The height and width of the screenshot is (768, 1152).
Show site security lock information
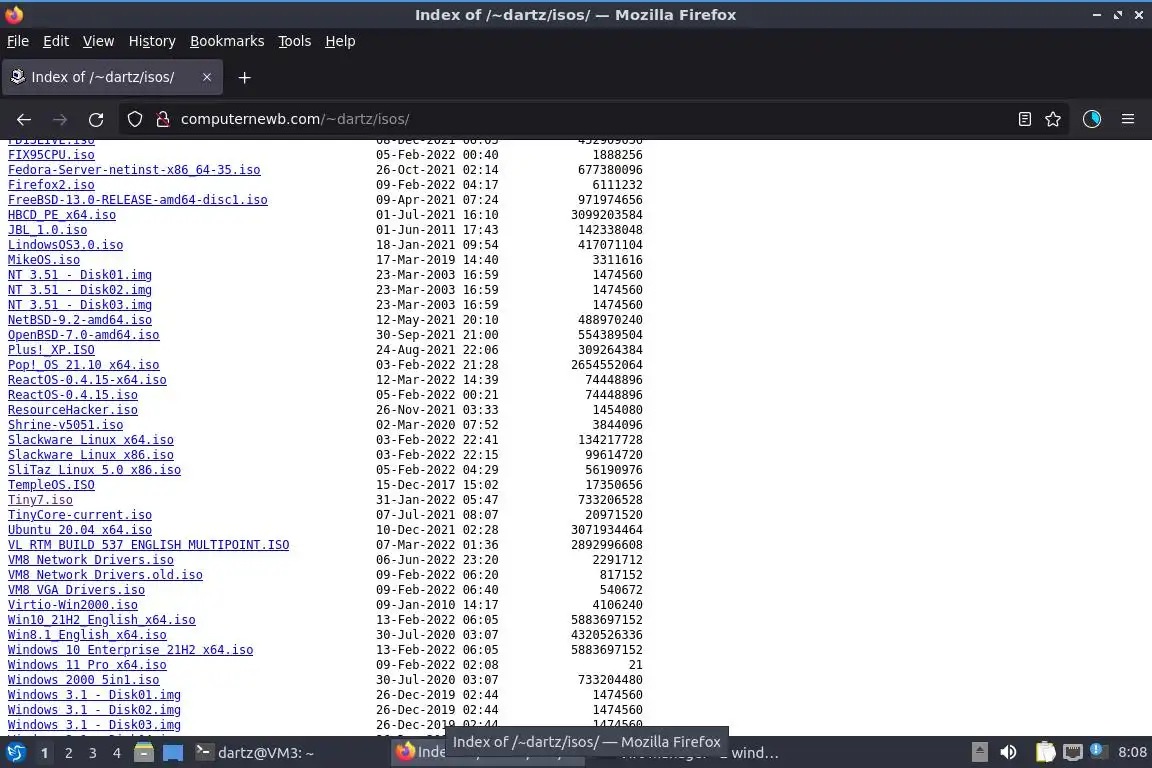(163, 119)
